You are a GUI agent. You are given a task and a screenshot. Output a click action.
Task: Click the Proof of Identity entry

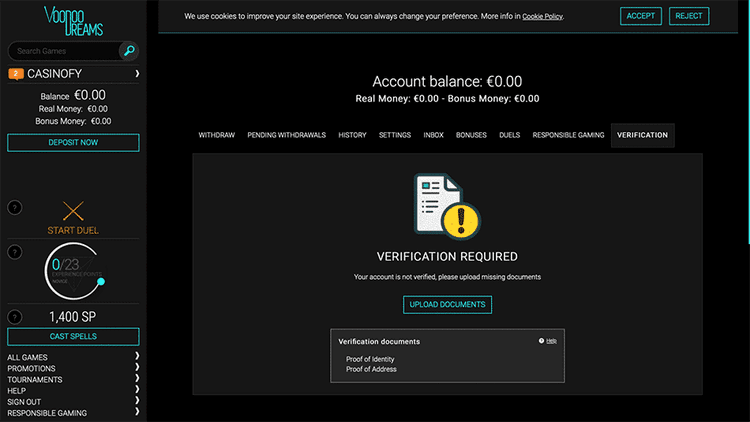(x=370, y=359)
